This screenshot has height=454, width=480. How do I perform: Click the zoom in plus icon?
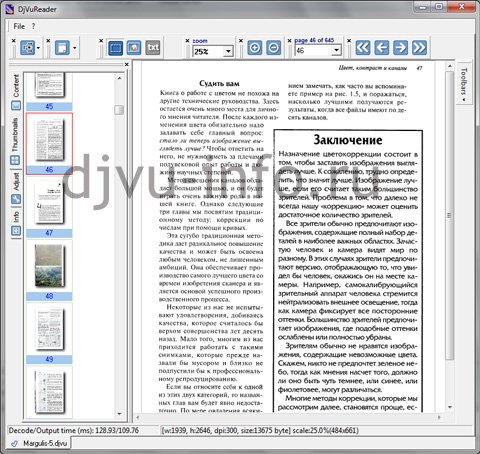(x=255, y=48)
